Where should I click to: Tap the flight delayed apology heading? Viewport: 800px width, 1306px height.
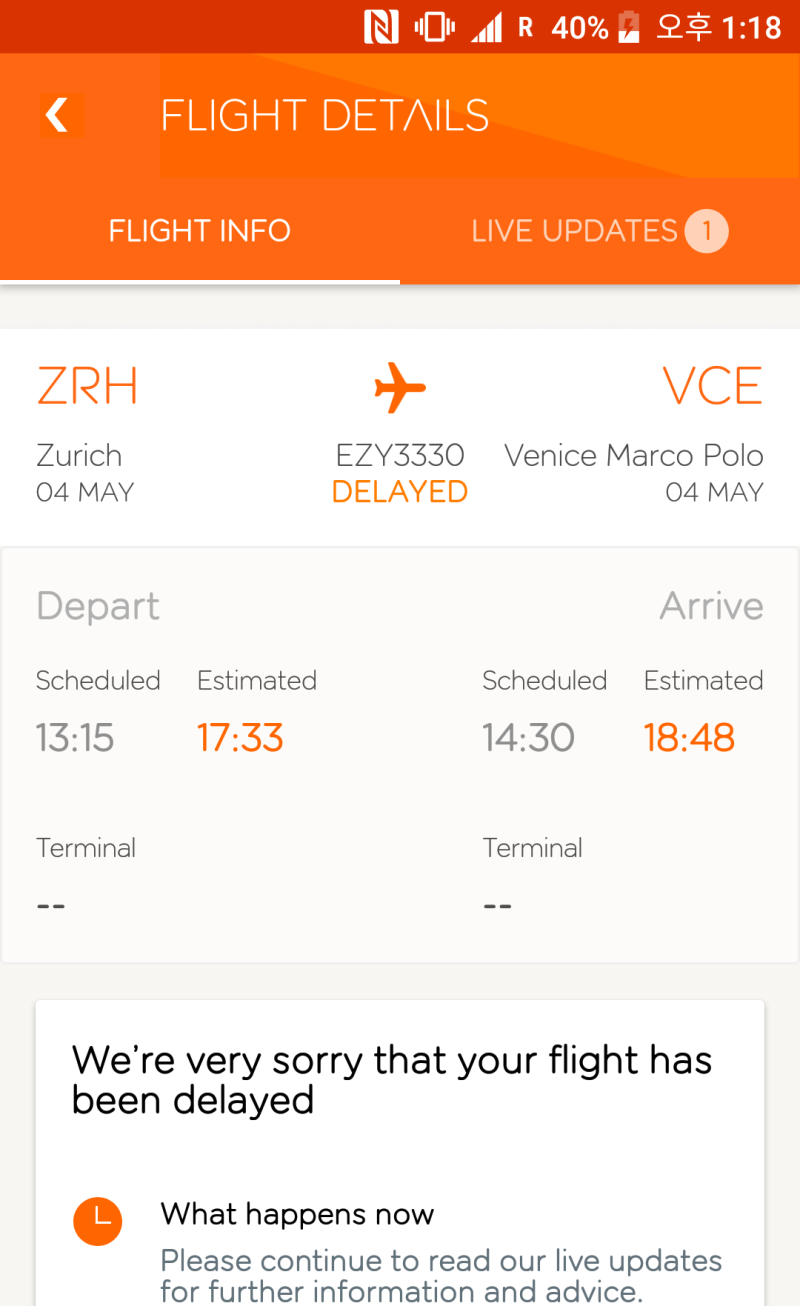[392, 1080]
